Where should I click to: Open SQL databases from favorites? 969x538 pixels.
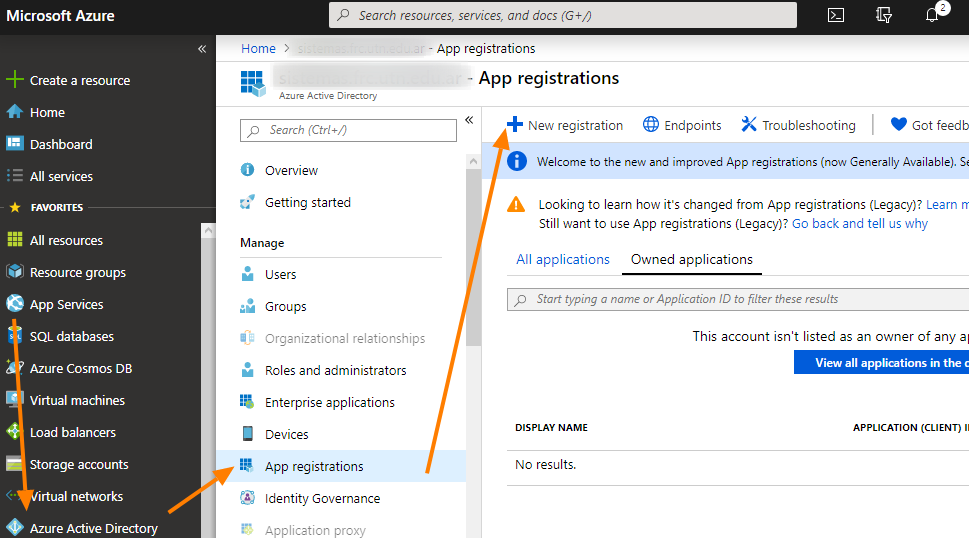pyautogui.click(x=72, y=336)
